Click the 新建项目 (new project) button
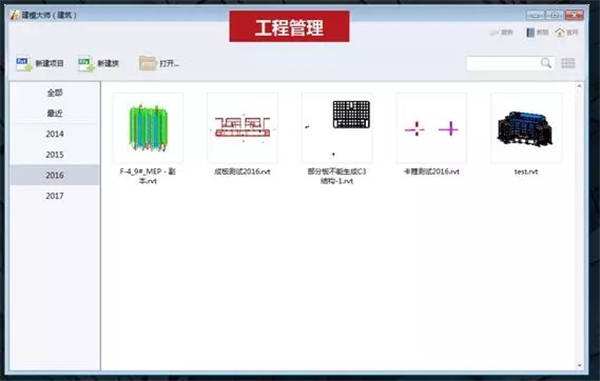 (x=40, y=64)
